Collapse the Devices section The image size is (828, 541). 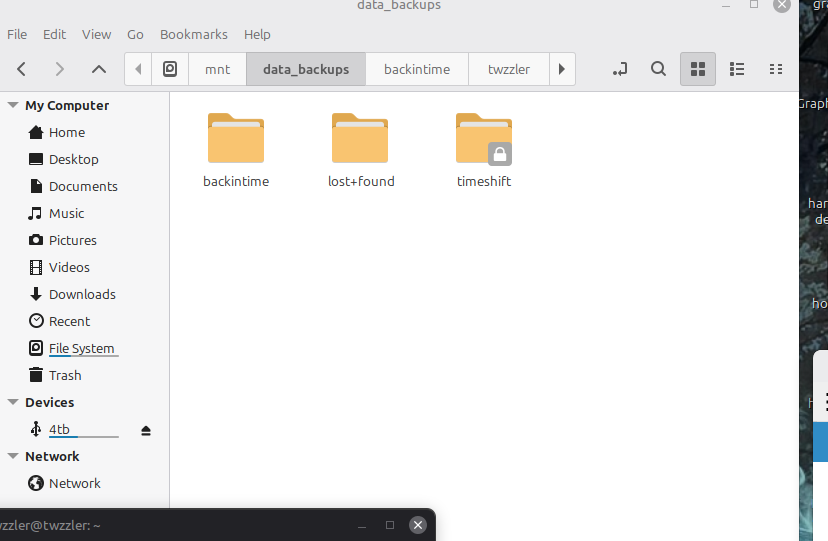coord(13,402)
